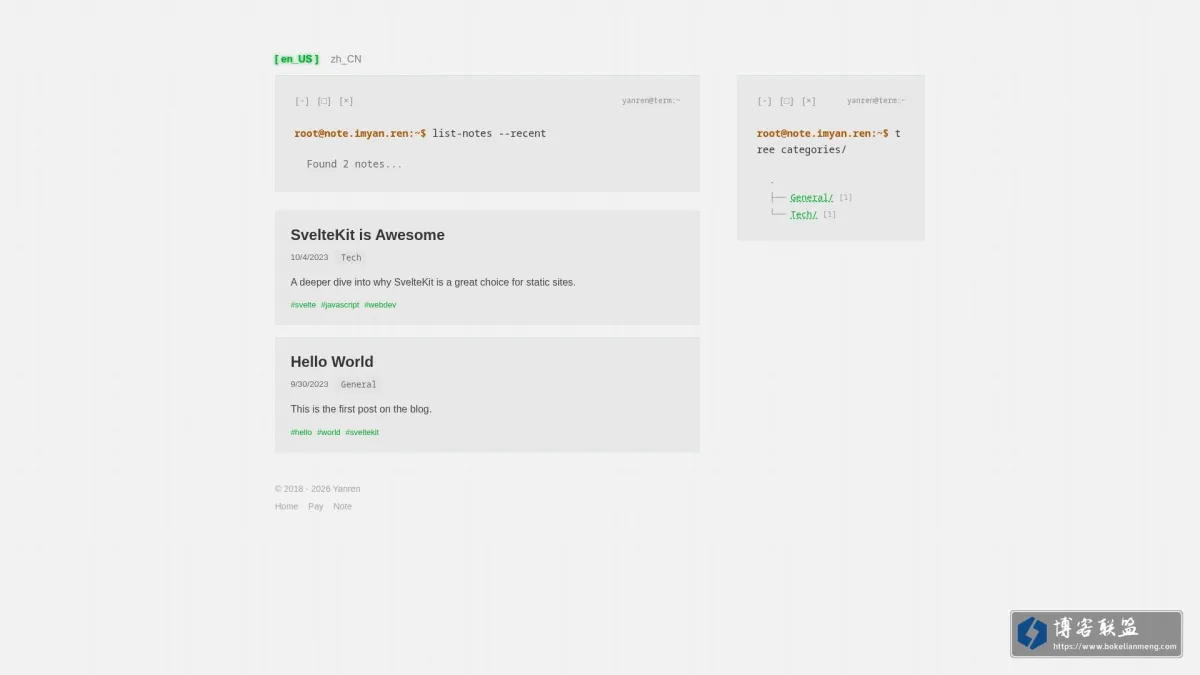Click the [1] count beside General/

pos(846,198)
